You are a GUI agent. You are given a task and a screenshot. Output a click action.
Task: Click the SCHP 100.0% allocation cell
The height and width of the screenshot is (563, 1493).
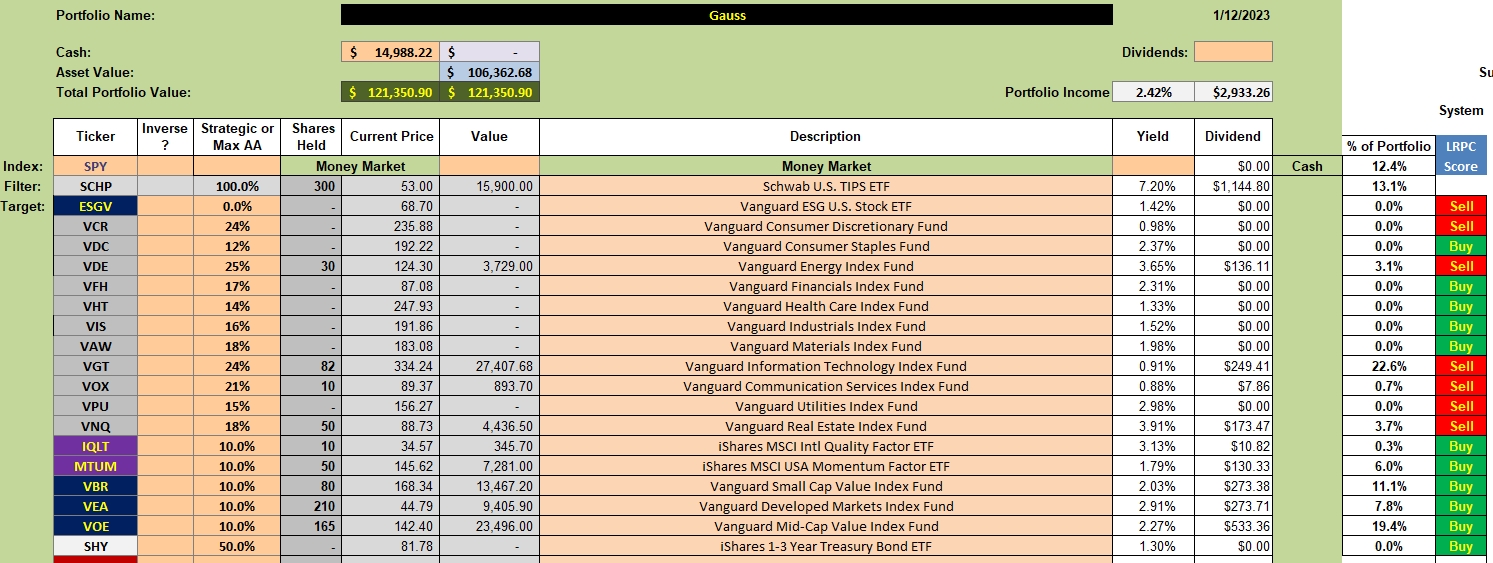(x=237, y=186)
